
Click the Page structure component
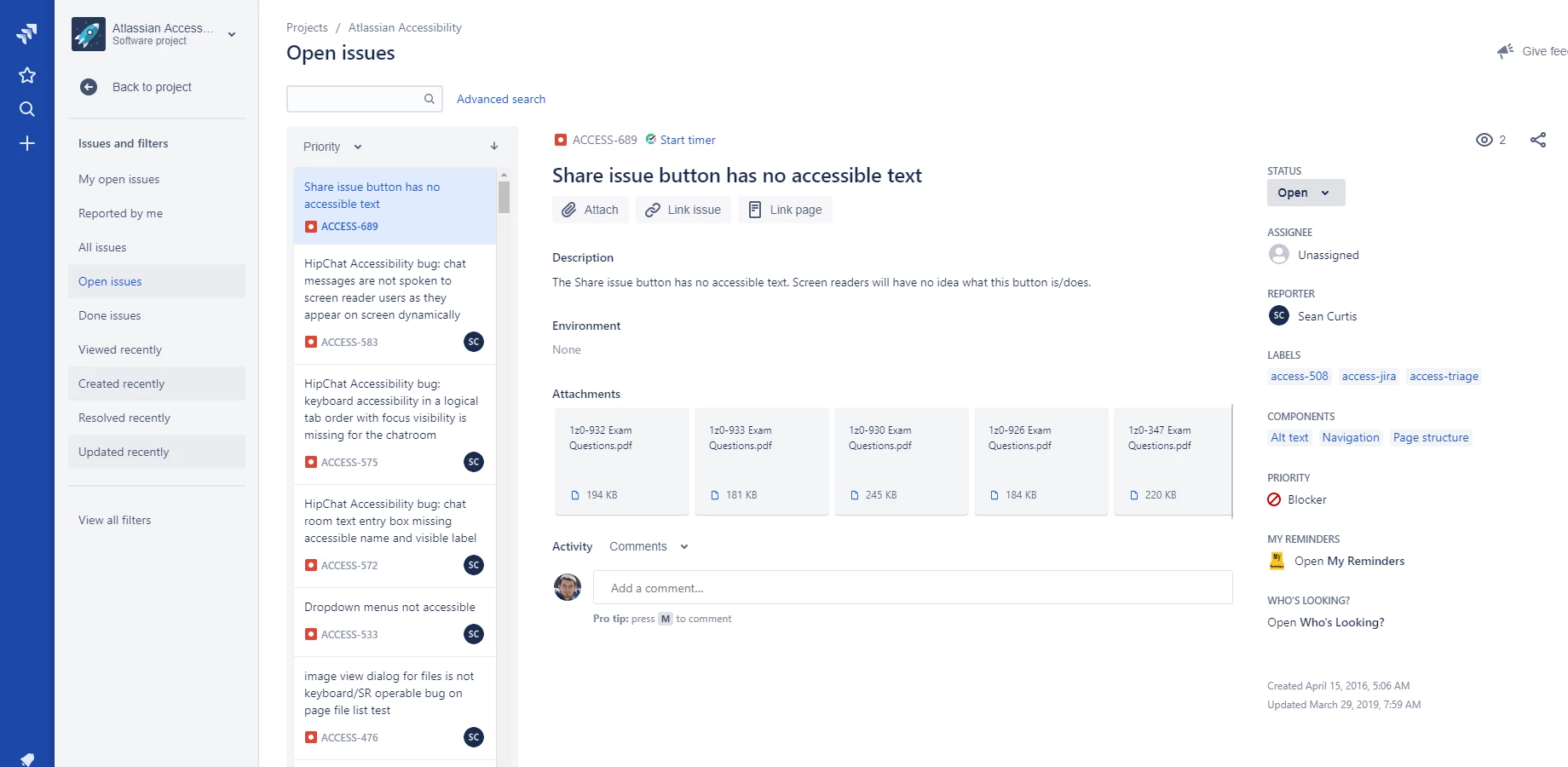(x=1431, y=437)
